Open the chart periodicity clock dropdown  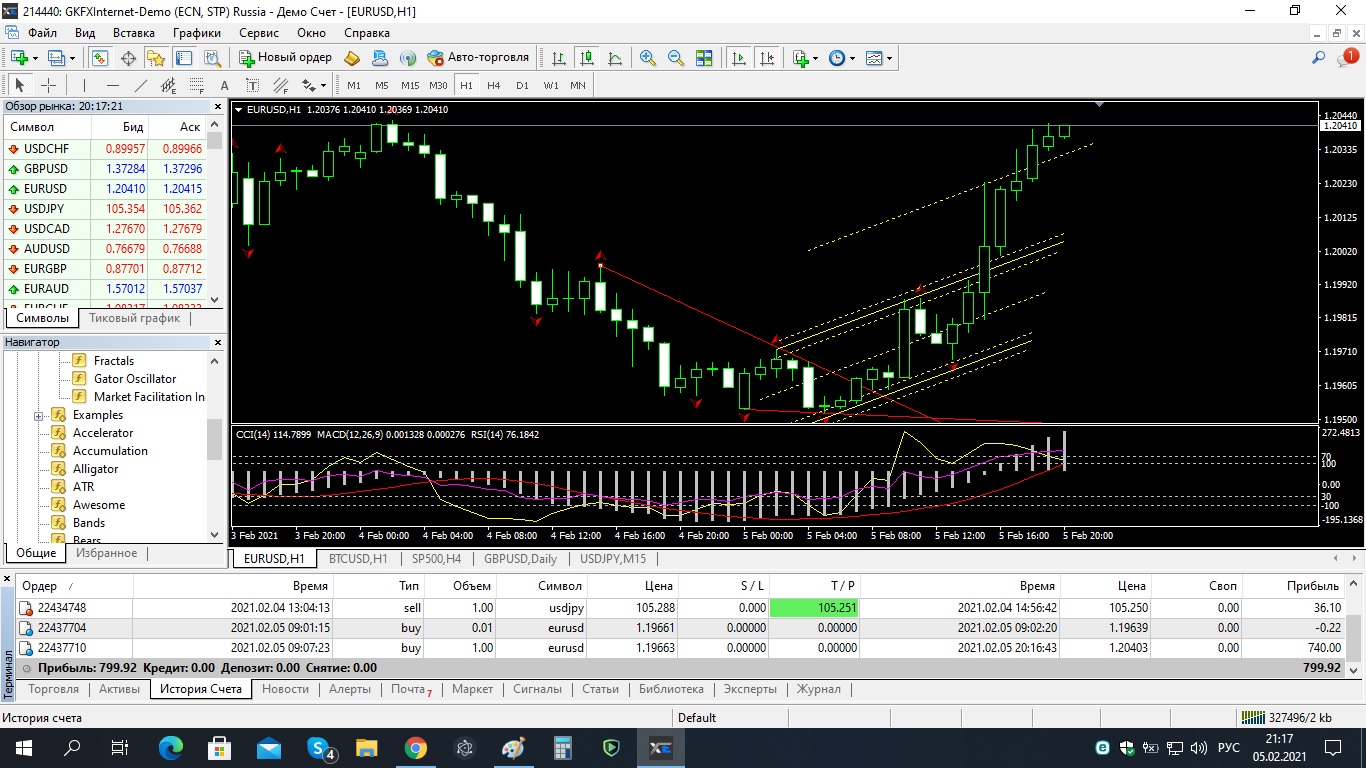(842, 58)
